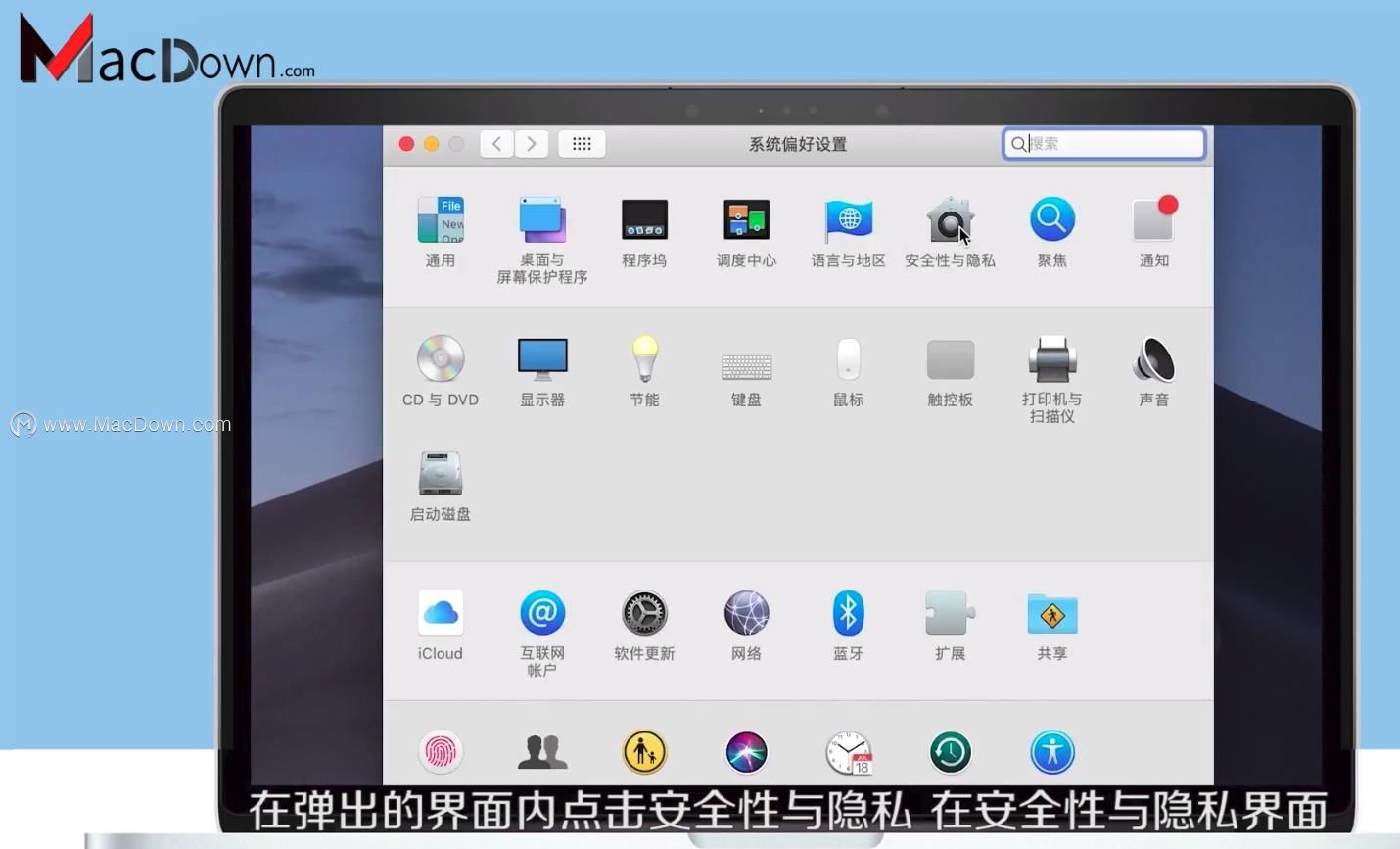Open the 通知 (Notifications) icon
The width and height of the screenshot is (1400, 849).
coord(1154,219)
